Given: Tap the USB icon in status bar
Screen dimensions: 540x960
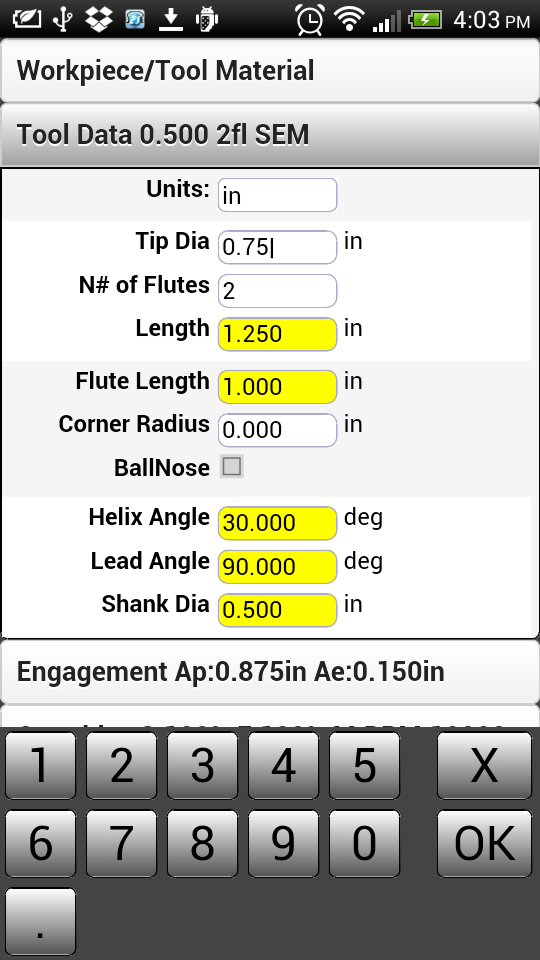Looking at the screenshot, I should tap(61, 20).
